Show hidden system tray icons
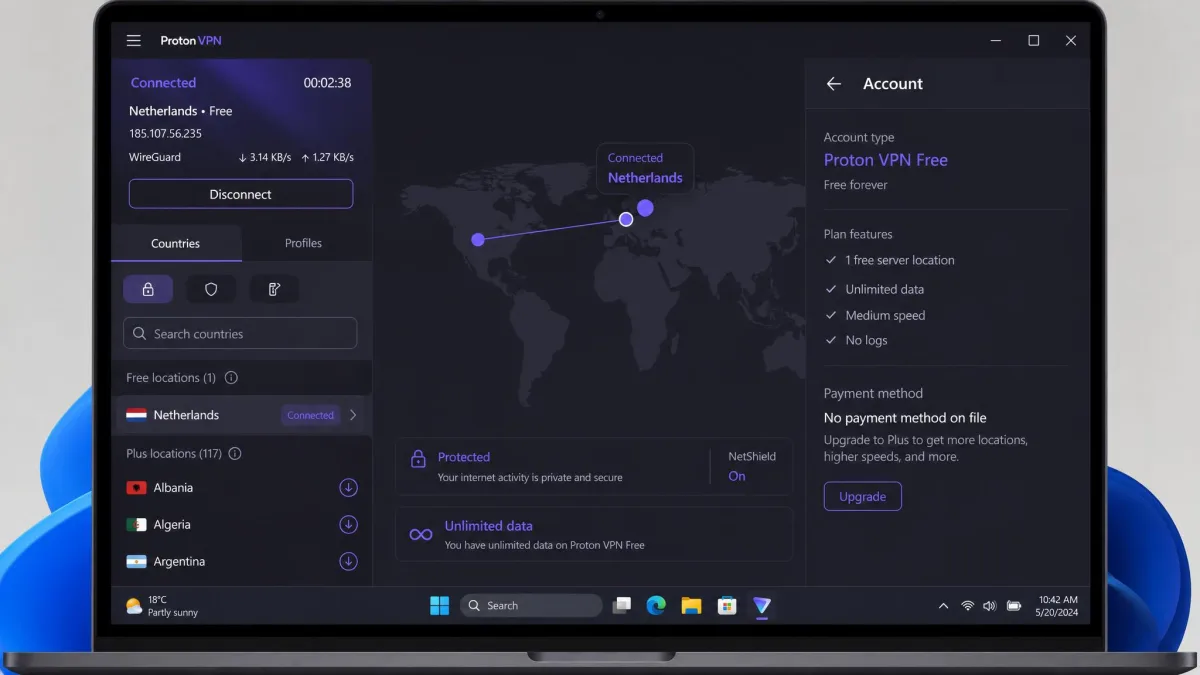The width and height of the screenshot is (1200, 675). coord(943,606)
